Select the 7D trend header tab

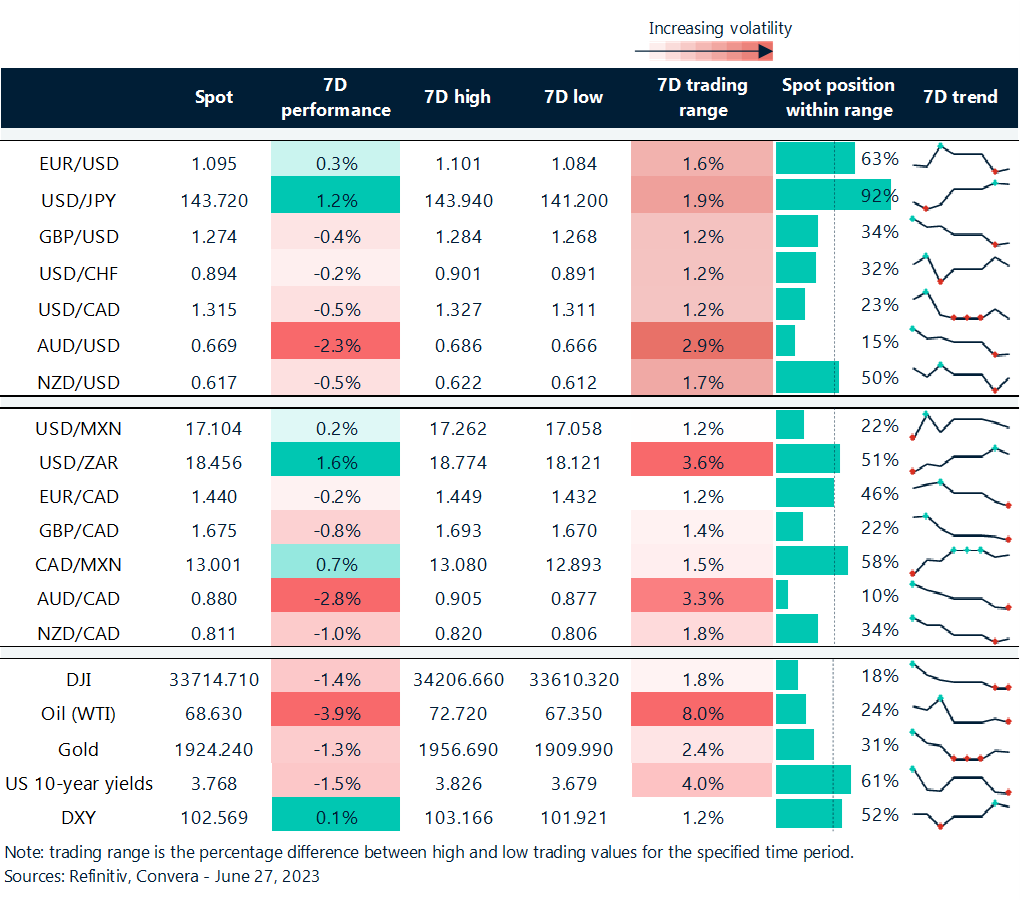point(959,97)
